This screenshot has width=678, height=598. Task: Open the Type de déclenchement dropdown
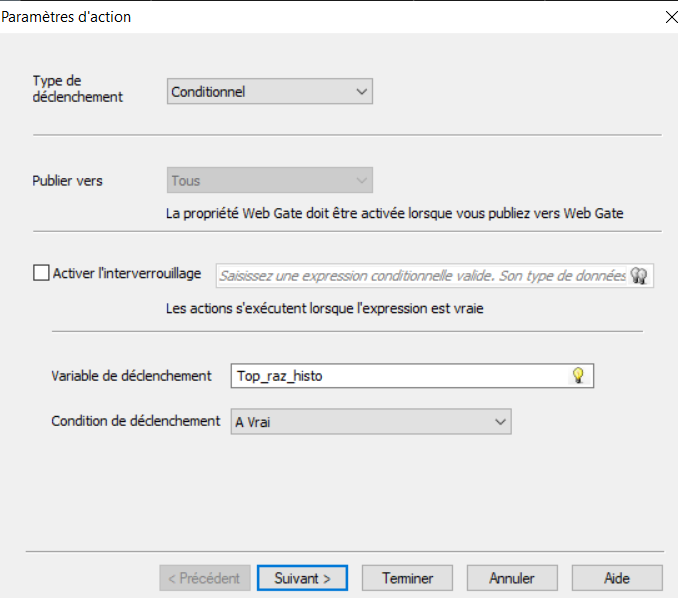pos(270,92)
